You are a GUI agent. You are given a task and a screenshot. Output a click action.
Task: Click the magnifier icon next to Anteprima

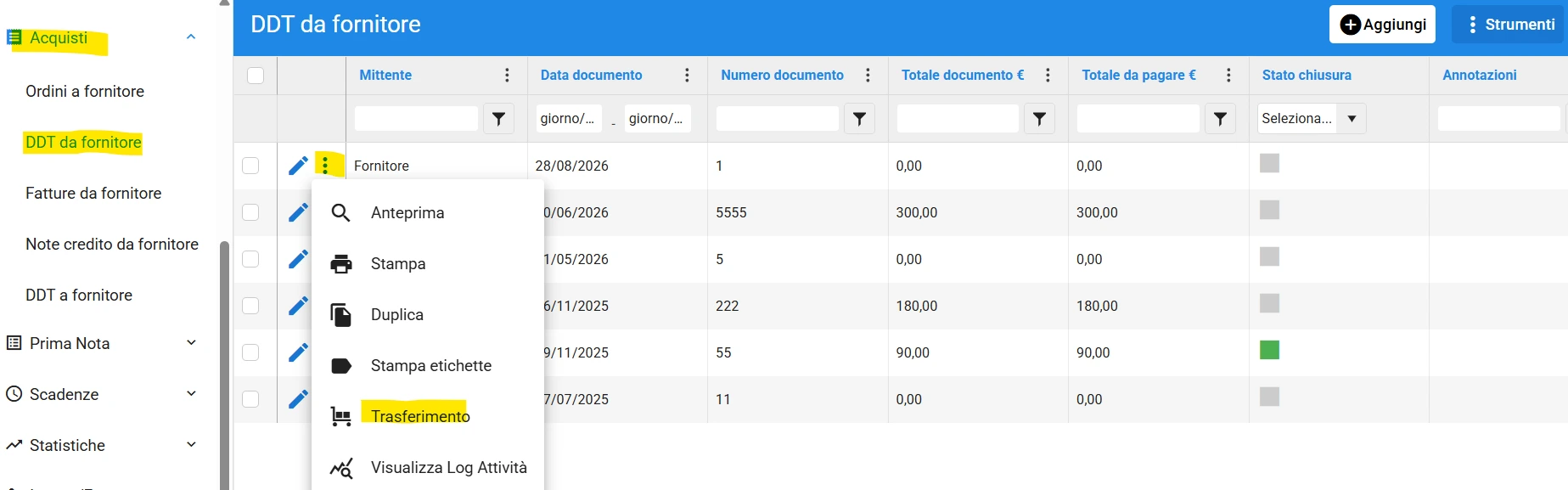click(x=340, y=212)
